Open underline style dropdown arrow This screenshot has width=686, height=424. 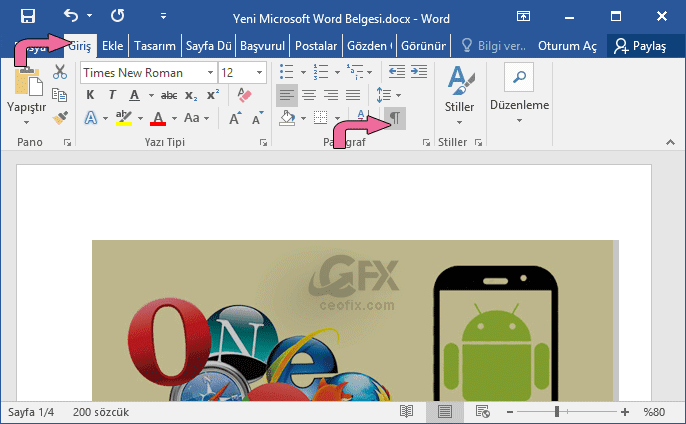pos(151,95)
